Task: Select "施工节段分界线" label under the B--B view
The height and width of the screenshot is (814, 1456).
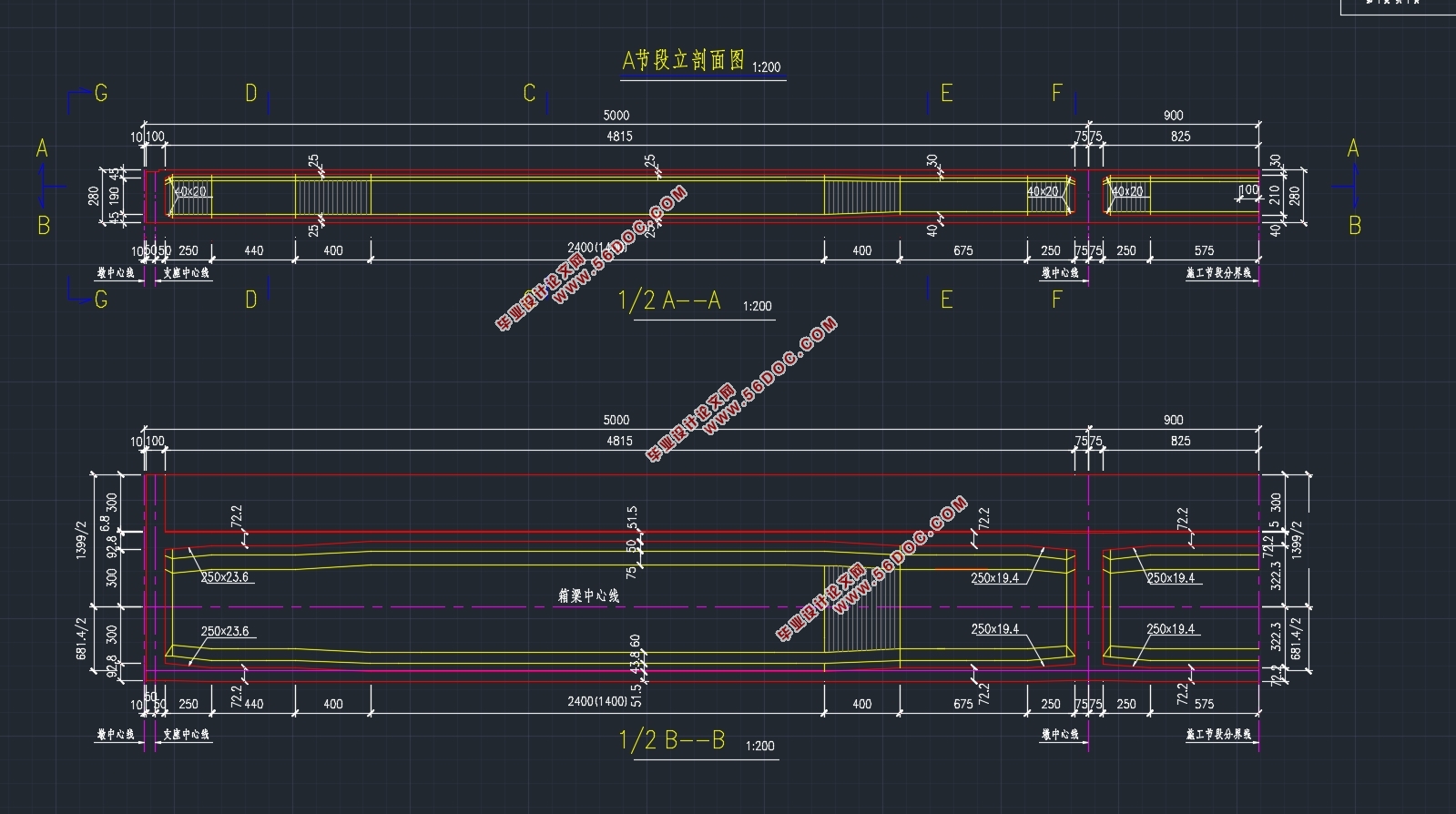Action: click(1219, 734)
